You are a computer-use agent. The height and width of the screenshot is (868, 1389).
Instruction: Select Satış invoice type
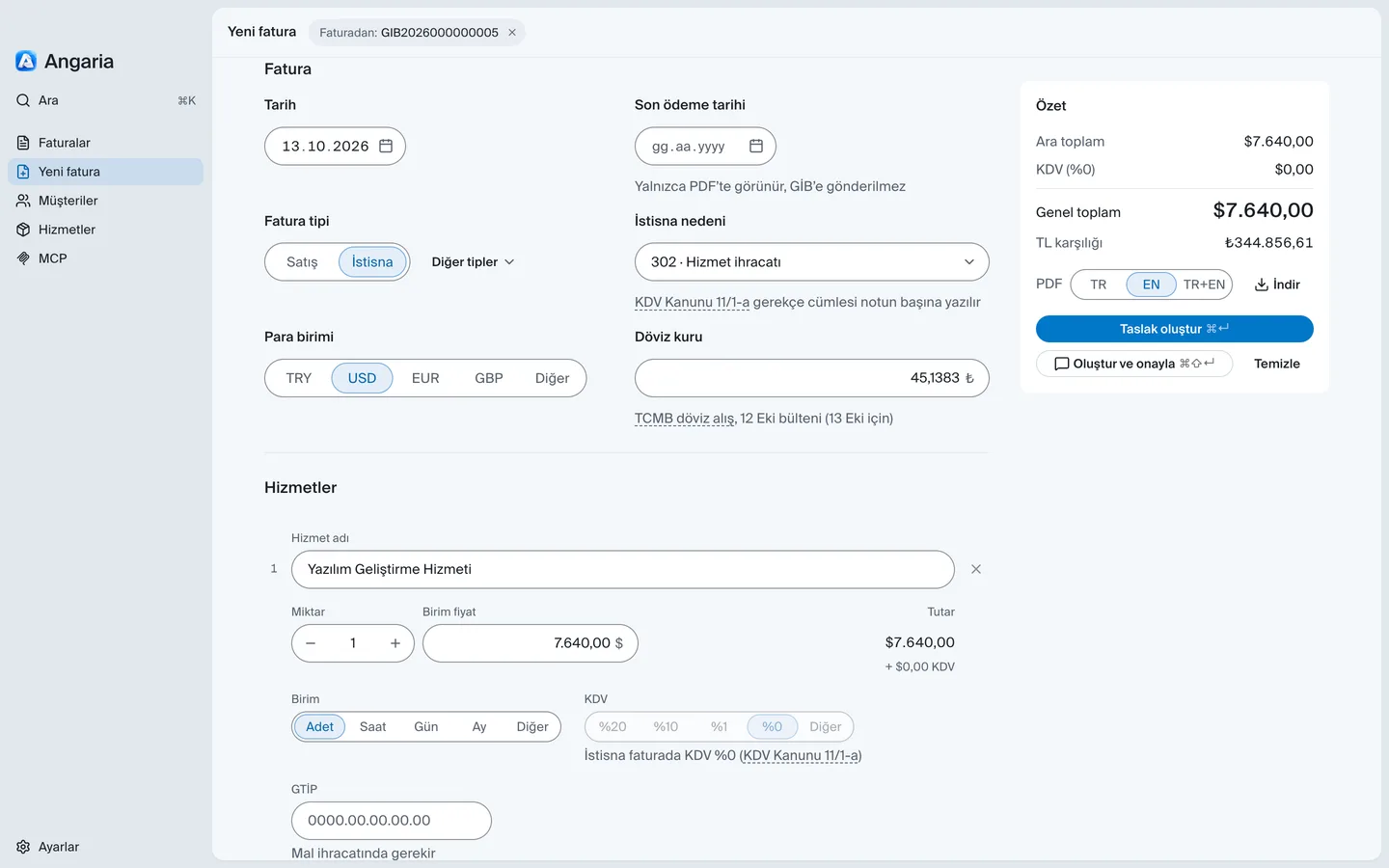[302, 262]
